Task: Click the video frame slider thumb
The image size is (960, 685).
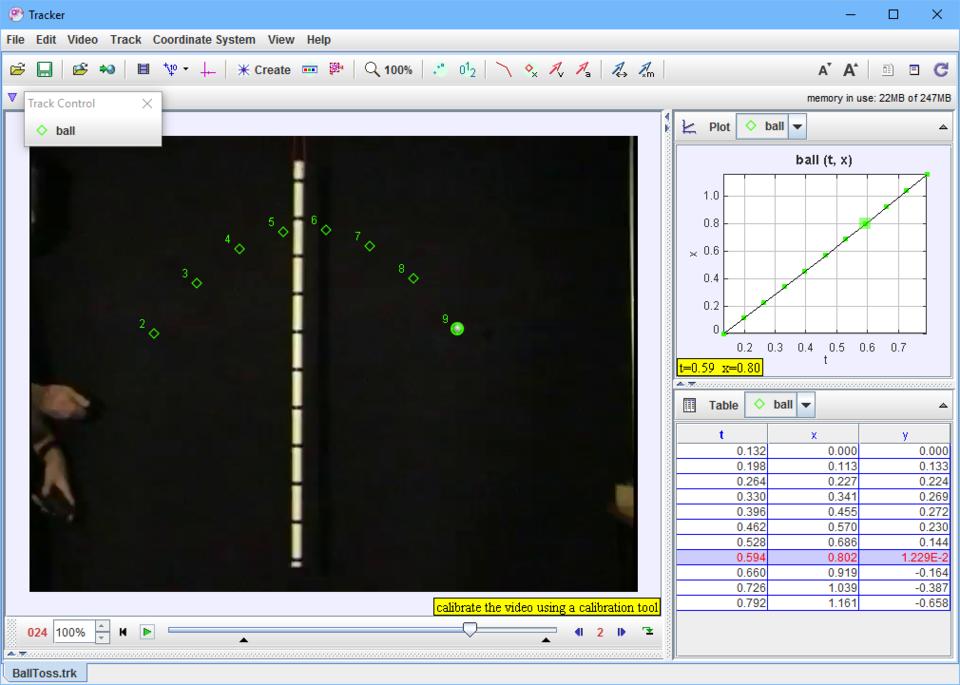Action: click(469, 629)
